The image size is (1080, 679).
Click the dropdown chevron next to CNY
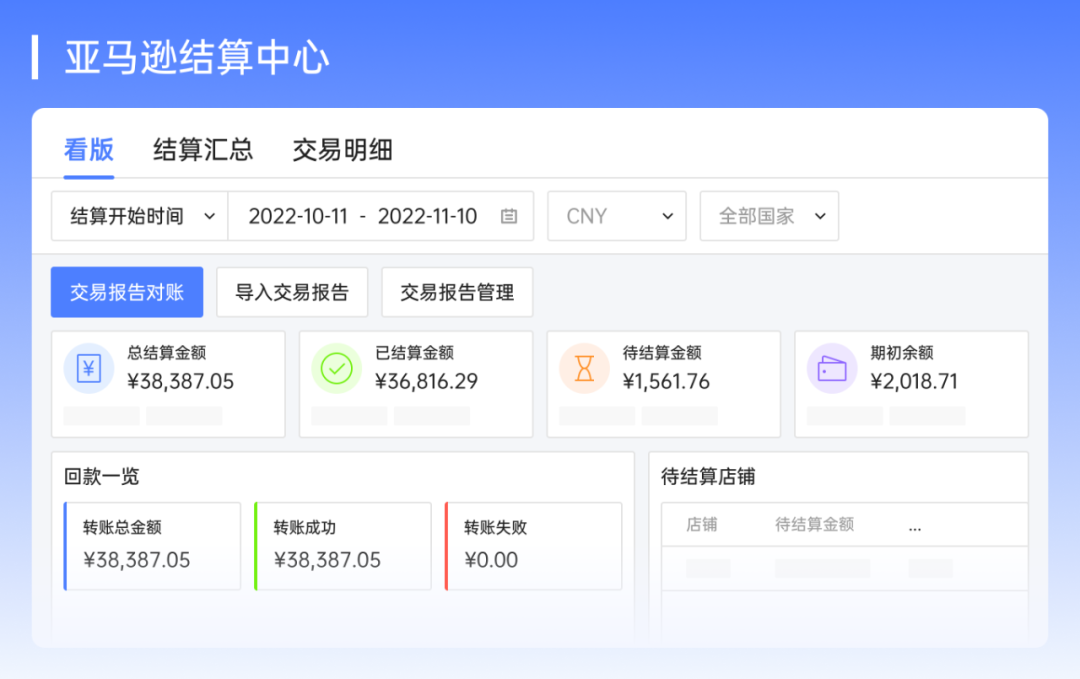(668, 215)
